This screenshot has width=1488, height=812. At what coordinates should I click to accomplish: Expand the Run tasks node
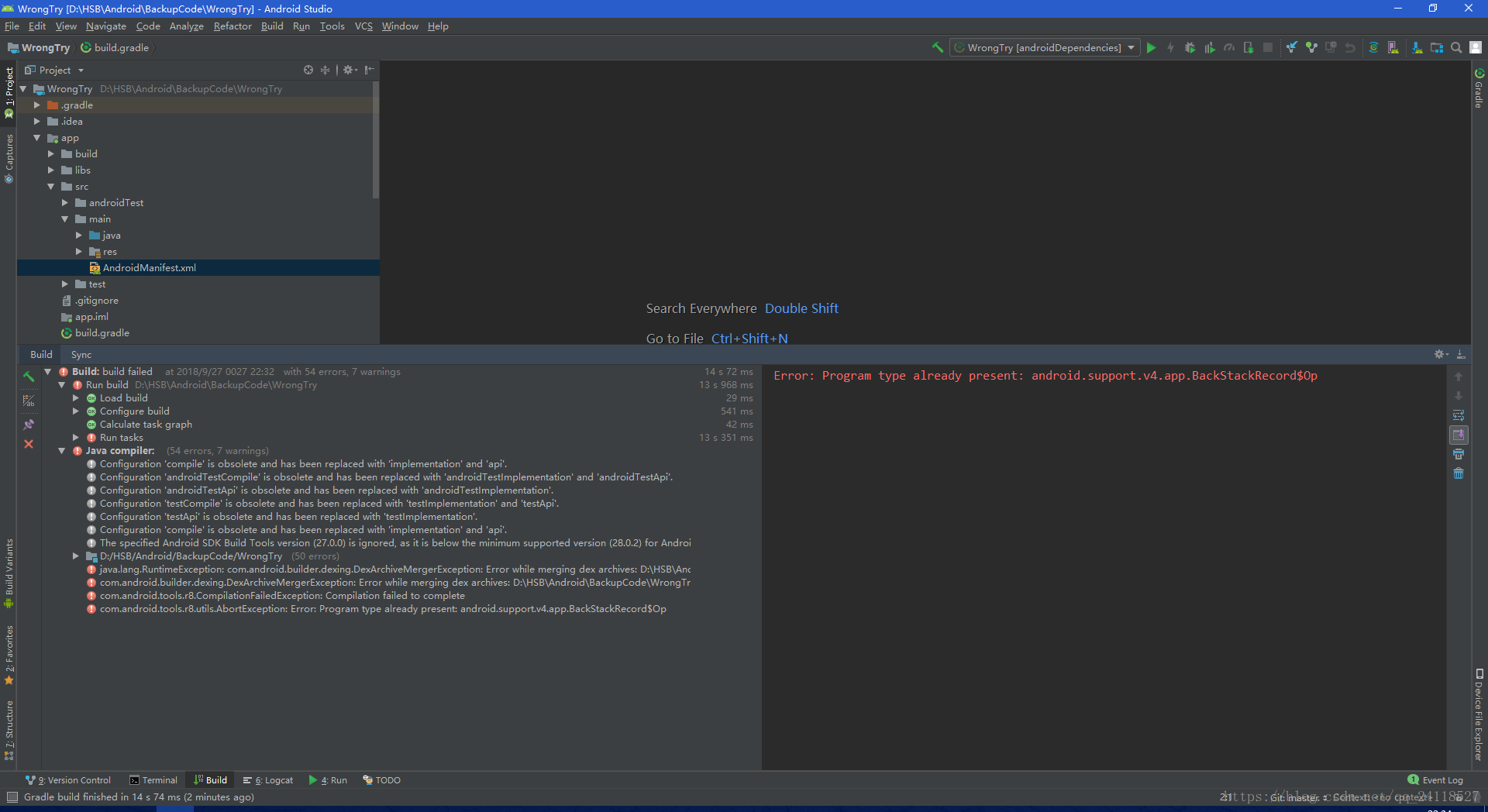coord(75,437)
